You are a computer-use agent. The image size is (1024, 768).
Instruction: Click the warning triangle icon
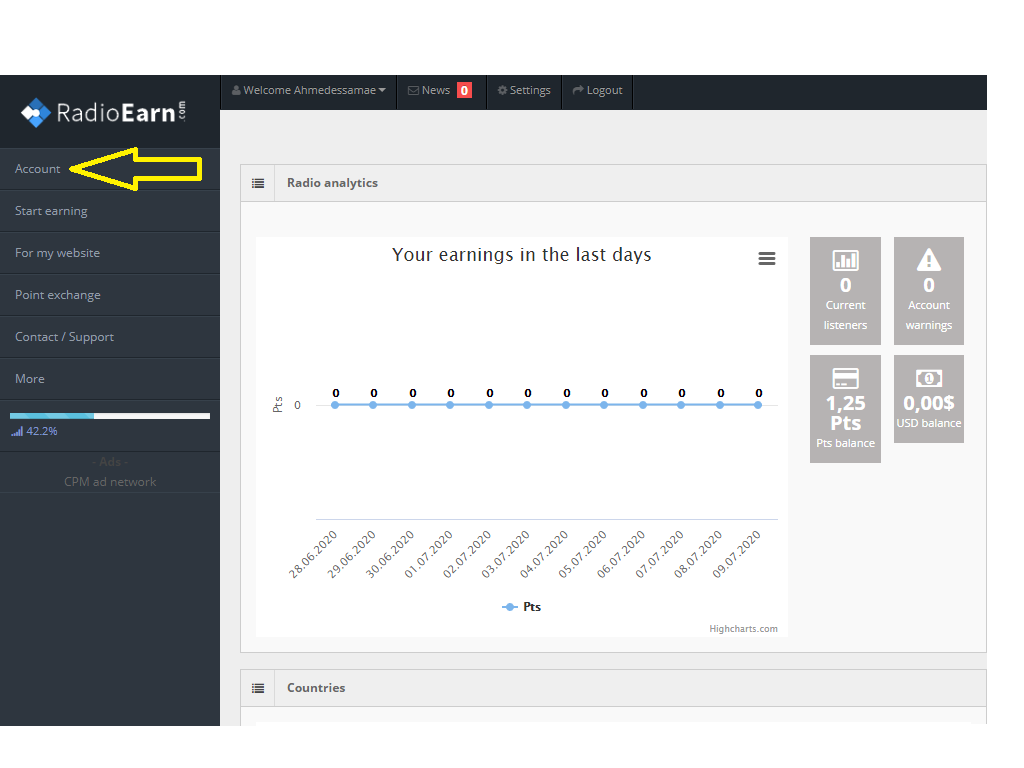tap(929, 260)
